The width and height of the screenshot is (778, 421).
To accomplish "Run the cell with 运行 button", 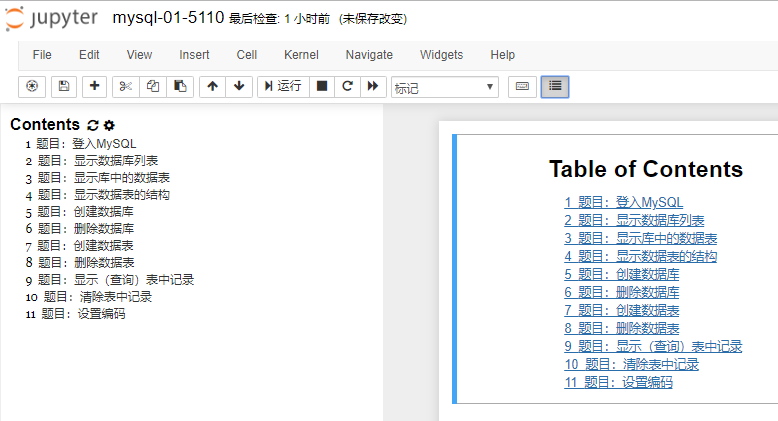I will [283, 86].
